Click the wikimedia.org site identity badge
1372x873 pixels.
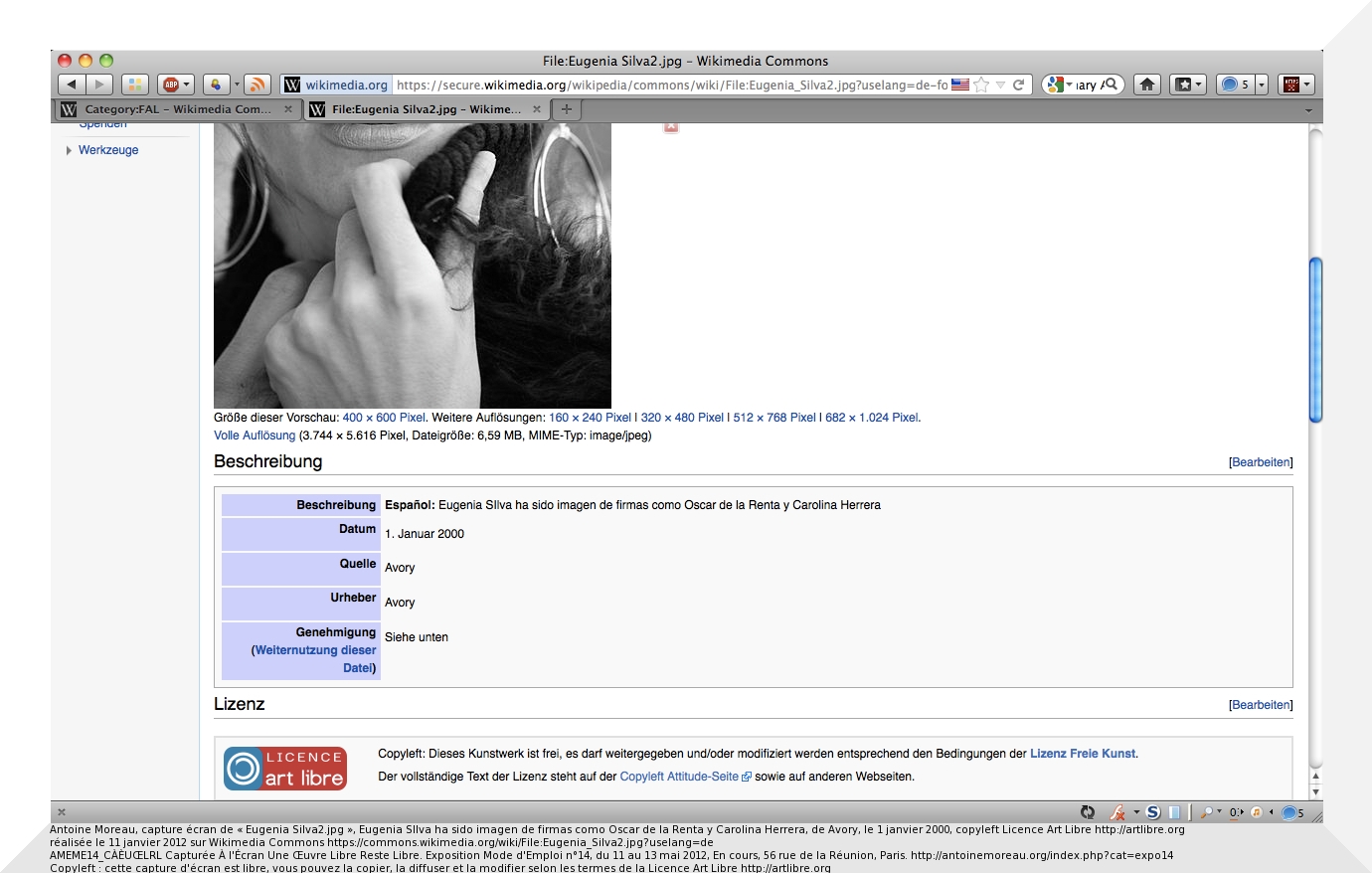pos(336,85)
